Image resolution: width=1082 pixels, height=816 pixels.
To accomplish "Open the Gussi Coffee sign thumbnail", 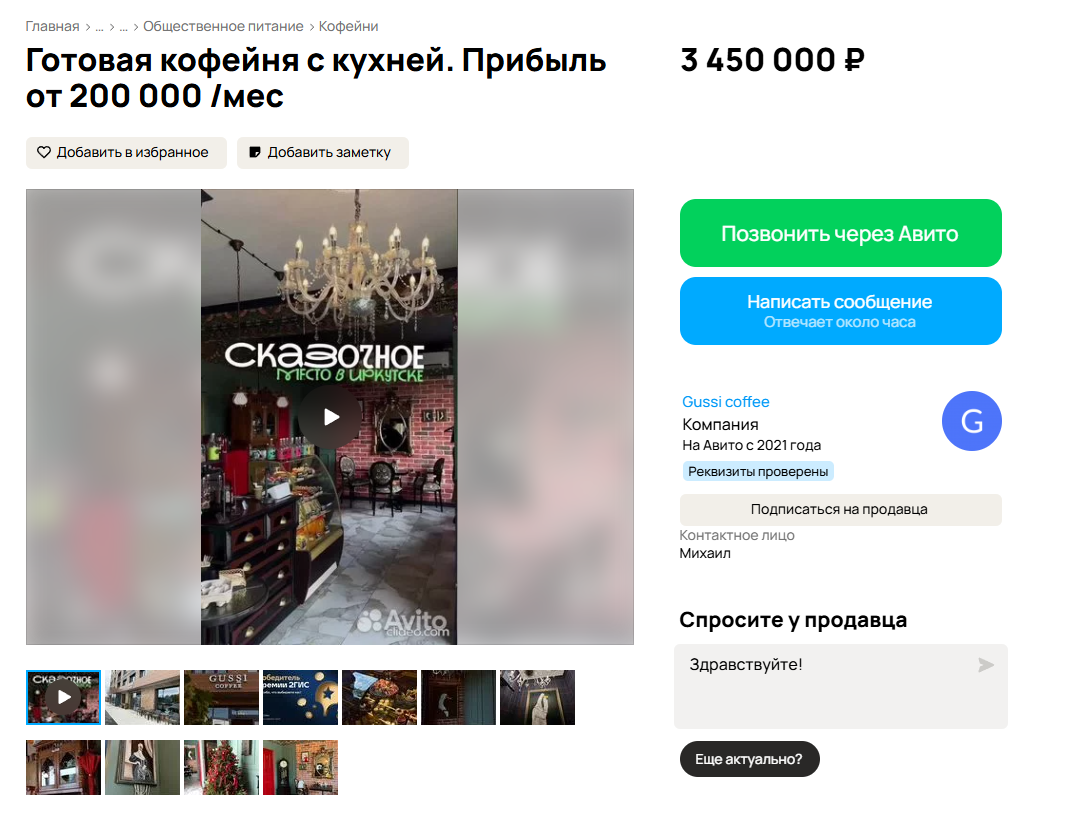I will point(222,697).
